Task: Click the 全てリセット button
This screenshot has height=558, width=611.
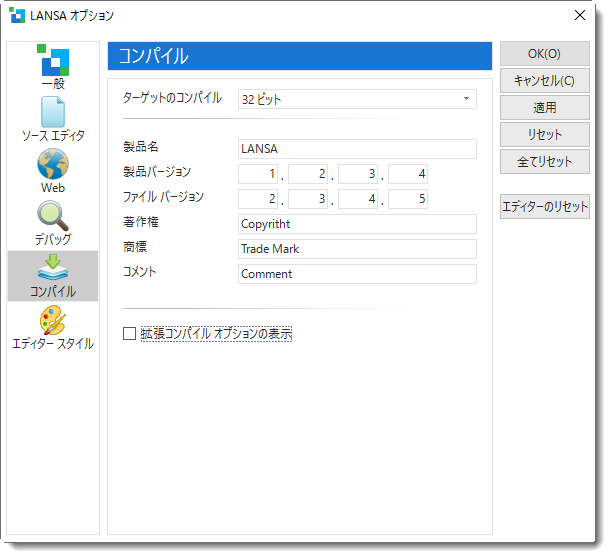Action: tap(544, 161)
